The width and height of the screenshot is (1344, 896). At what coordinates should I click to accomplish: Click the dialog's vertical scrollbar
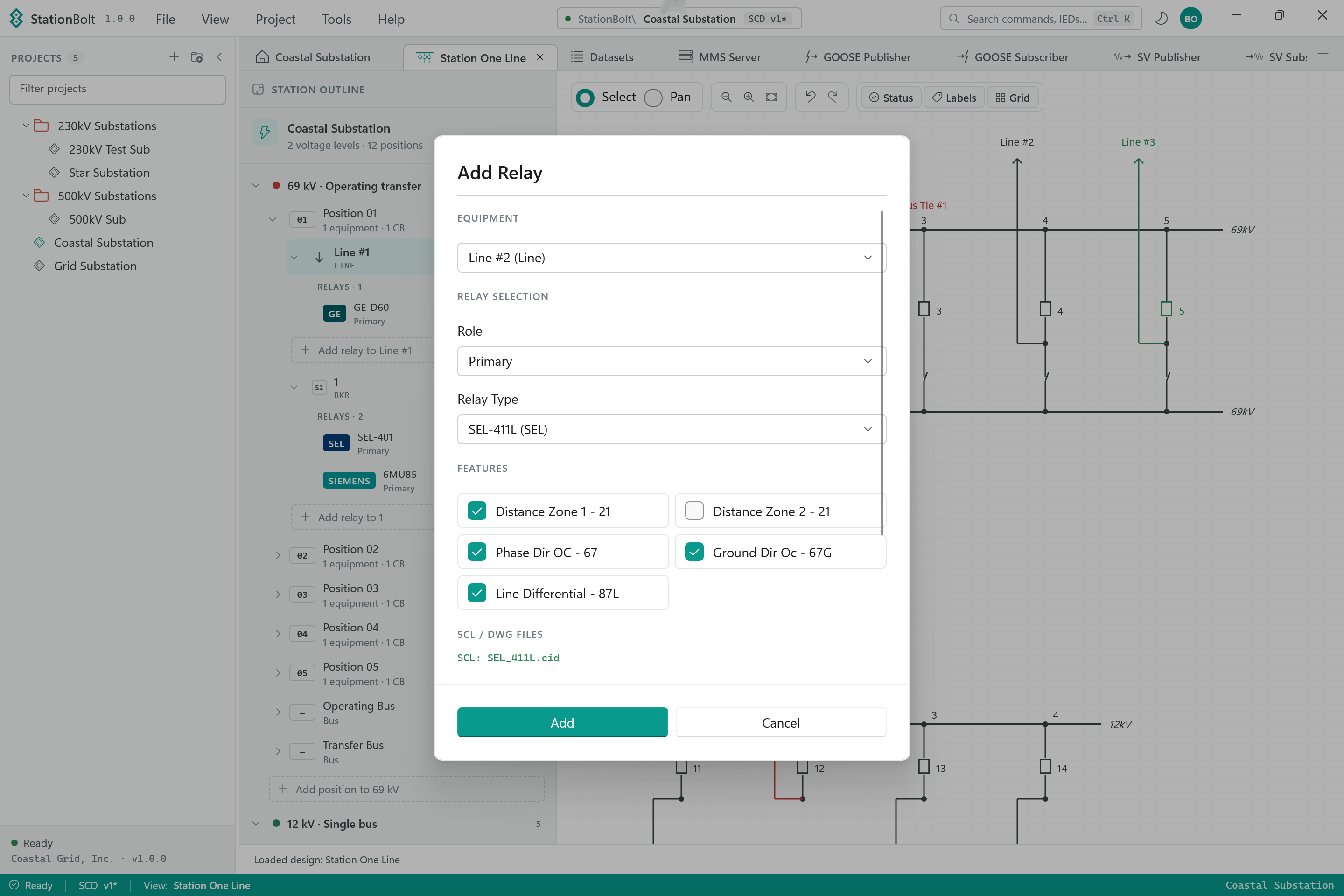pyautogui.click(x=882, y=373)
